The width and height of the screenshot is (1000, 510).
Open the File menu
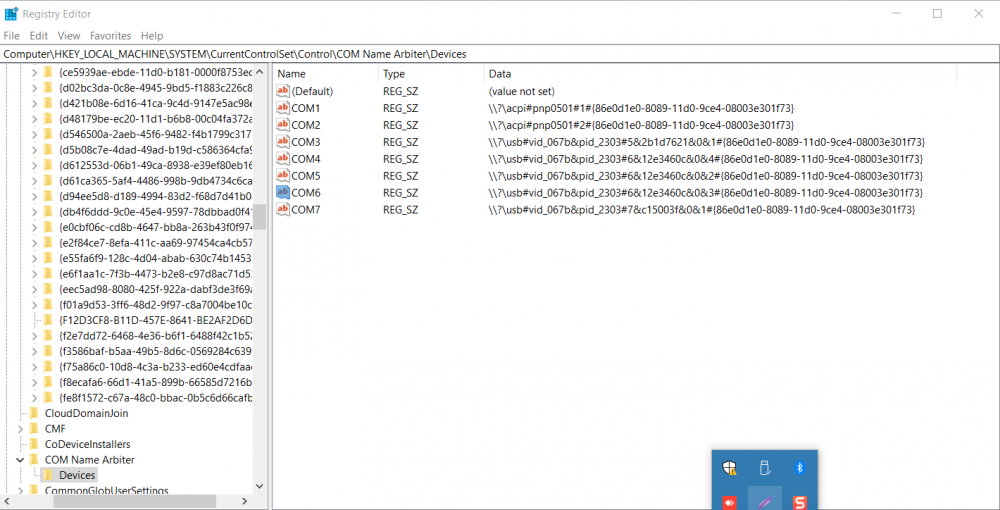pos(11,36)
